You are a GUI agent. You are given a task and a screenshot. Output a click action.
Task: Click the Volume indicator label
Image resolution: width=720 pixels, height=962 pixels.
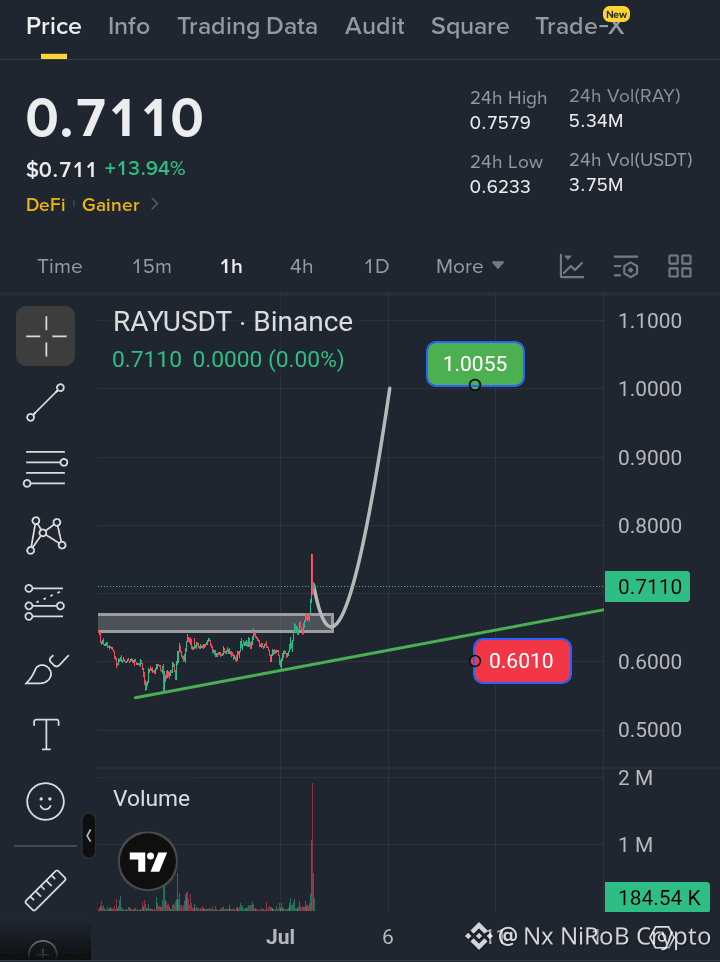pos(151,798)
